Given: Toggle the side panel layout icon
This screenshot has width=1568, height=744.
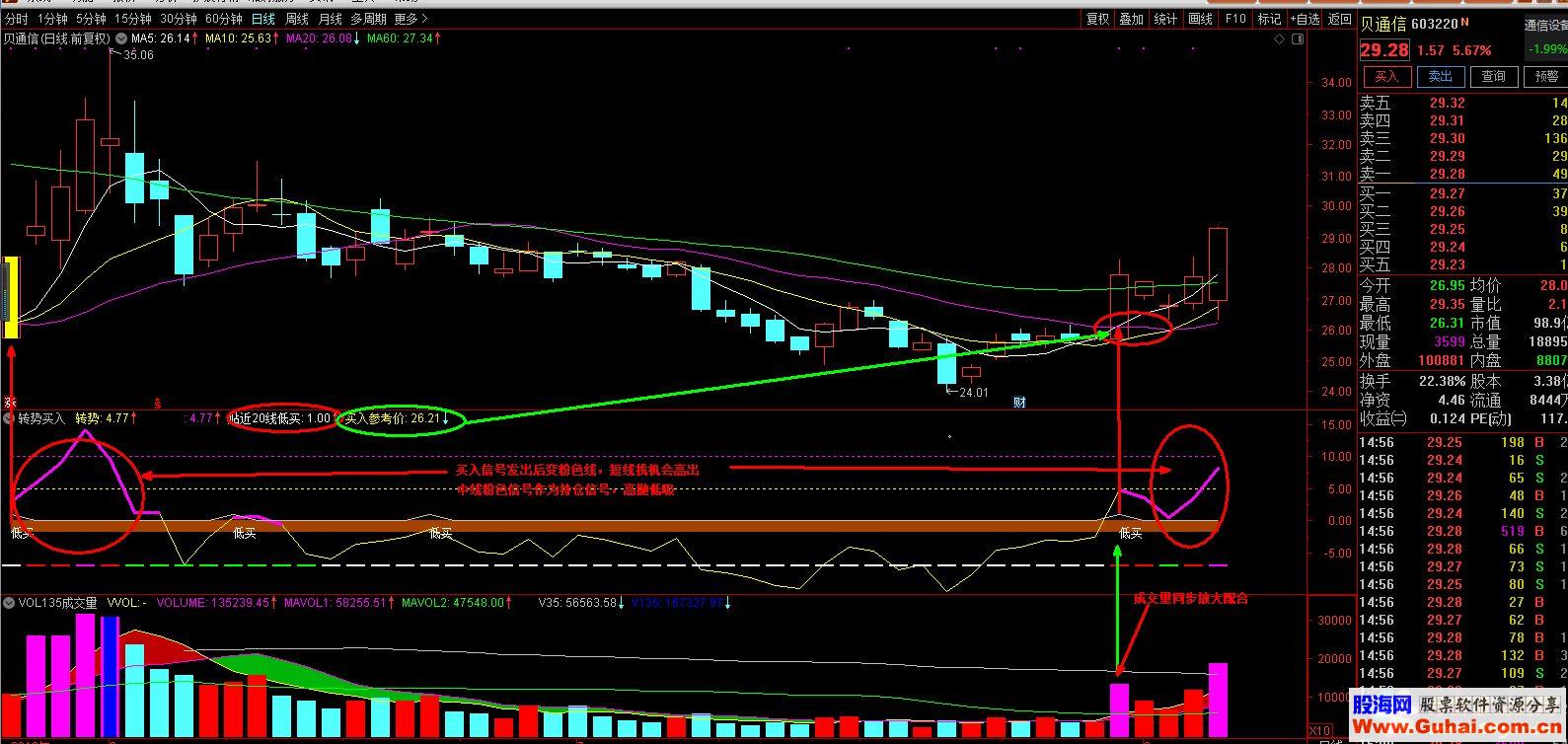Looking at the screenshot, I should click(x=1300, y=39).
